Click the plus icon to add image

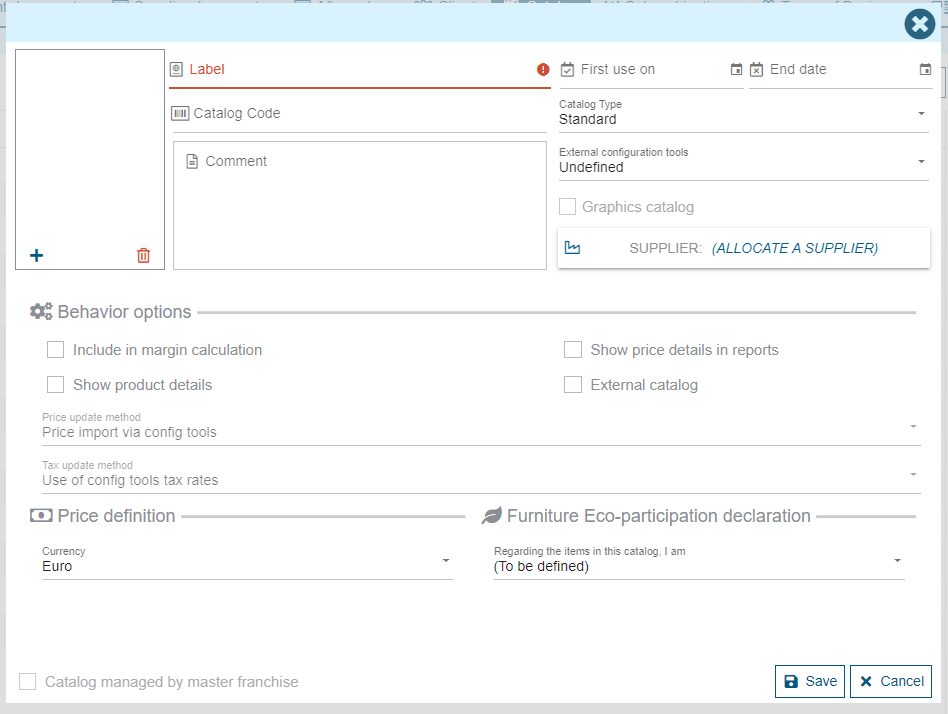pos(37,255)
